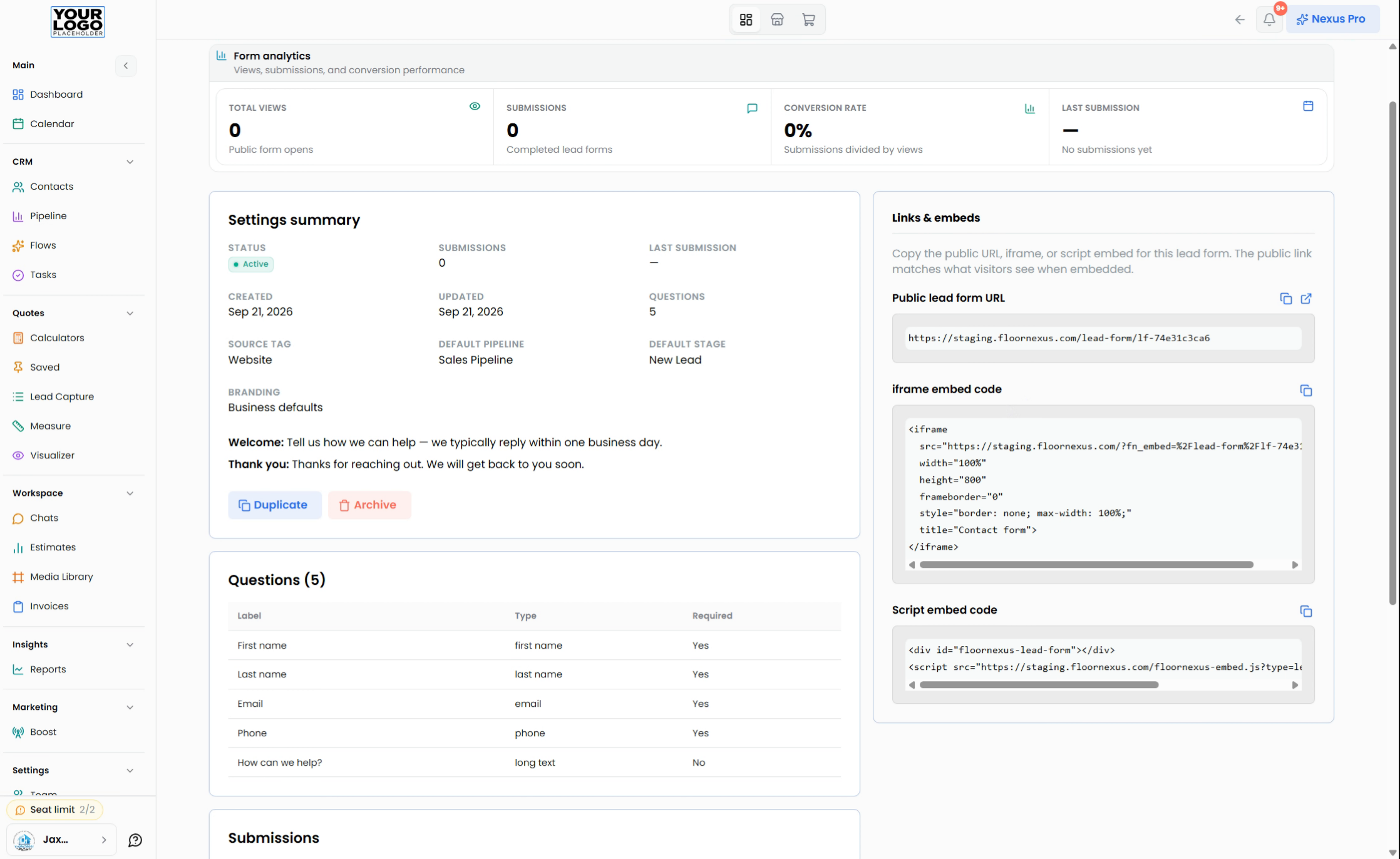
Task: Open the notifications bell
Action: pos(1269,19)
